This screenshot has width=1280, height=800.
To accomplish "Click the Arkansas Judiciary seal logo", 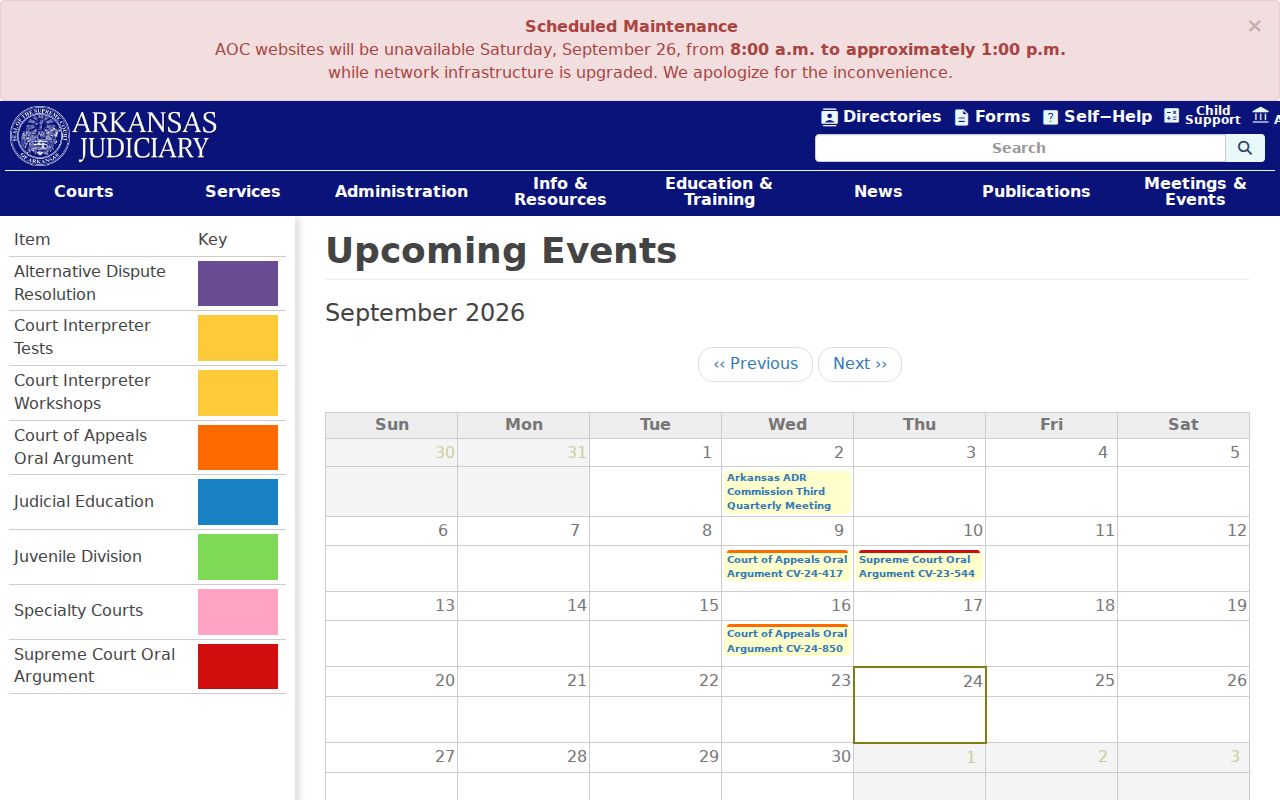I will (x=40, y=136).
